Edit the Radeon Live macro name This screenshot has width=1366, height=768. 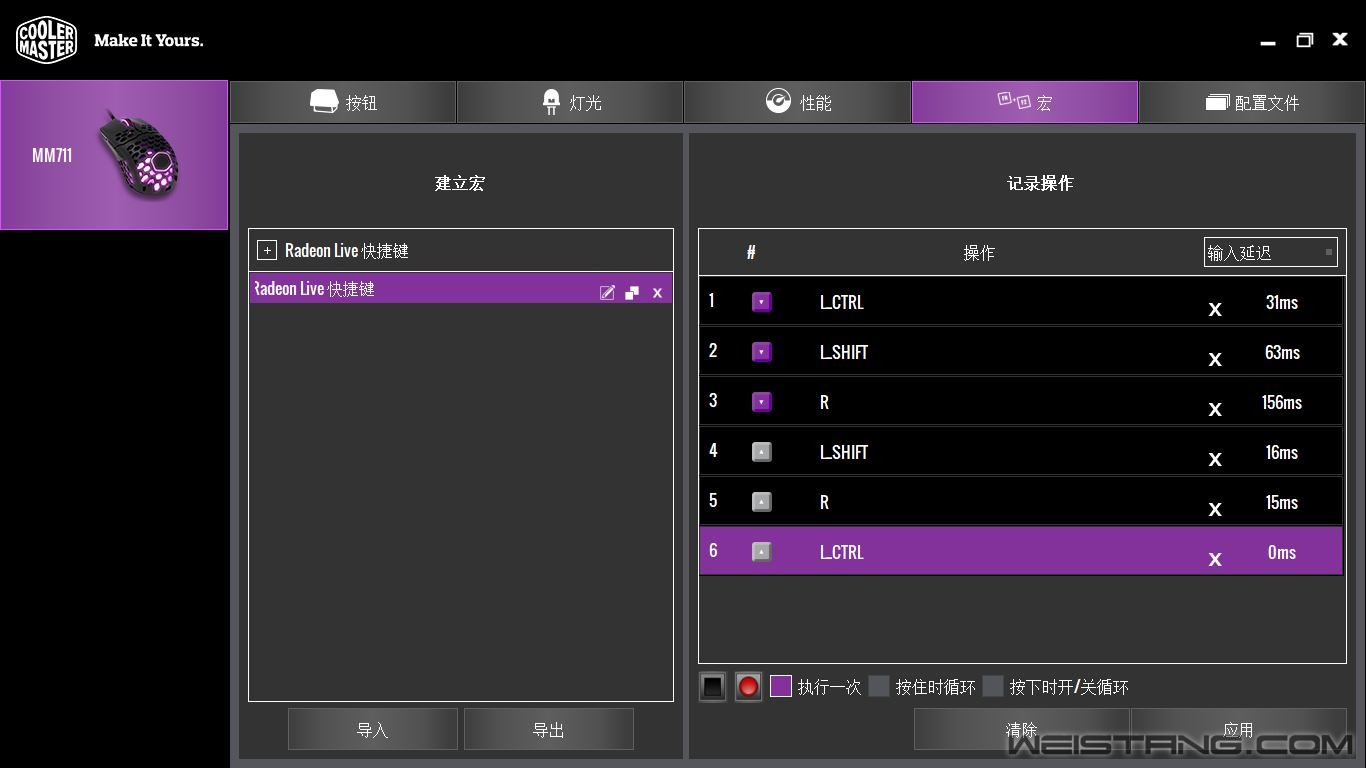[607, 292]
